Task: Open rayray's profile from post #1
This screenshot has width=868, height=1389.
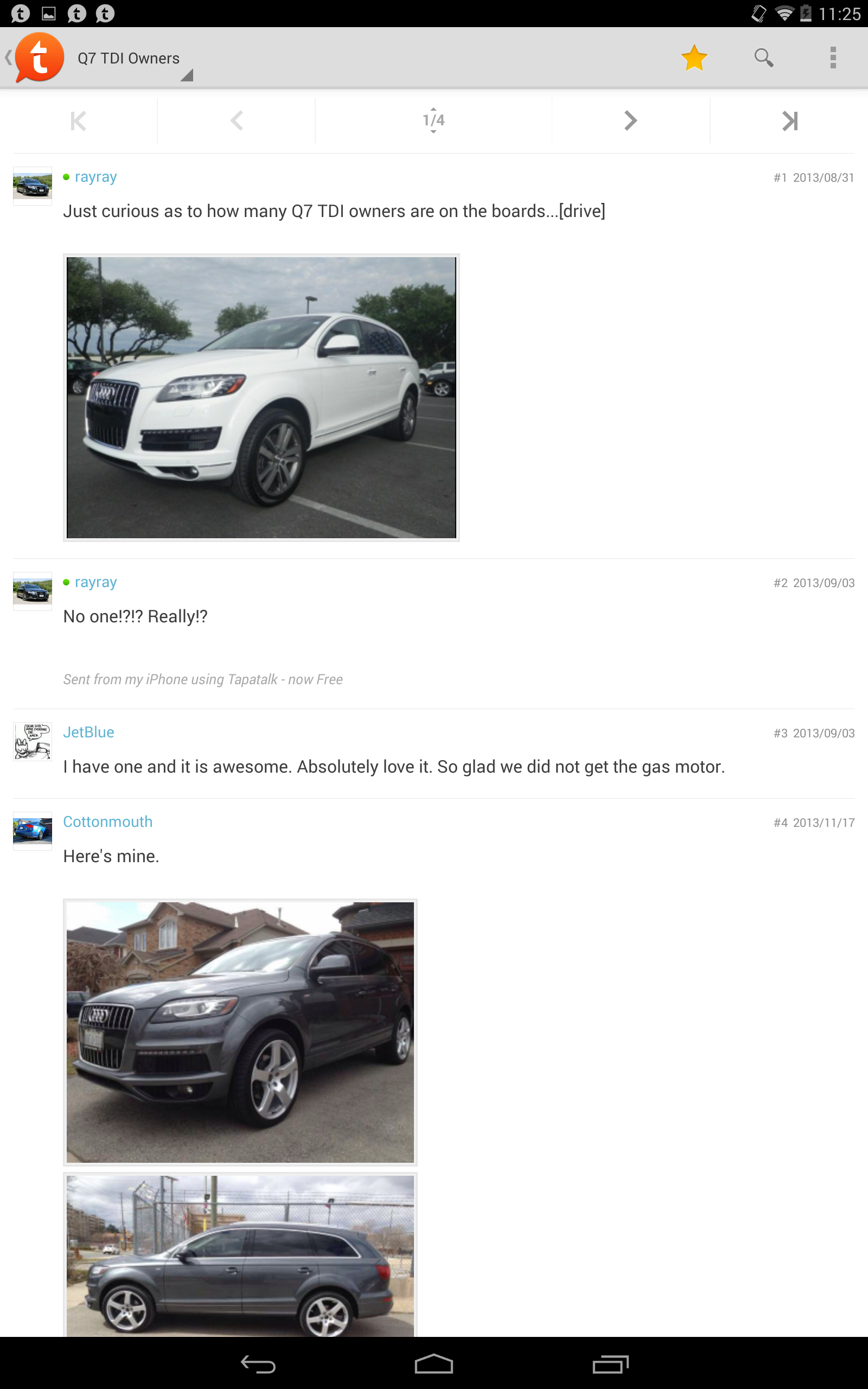Action: [x=96, y=177]
